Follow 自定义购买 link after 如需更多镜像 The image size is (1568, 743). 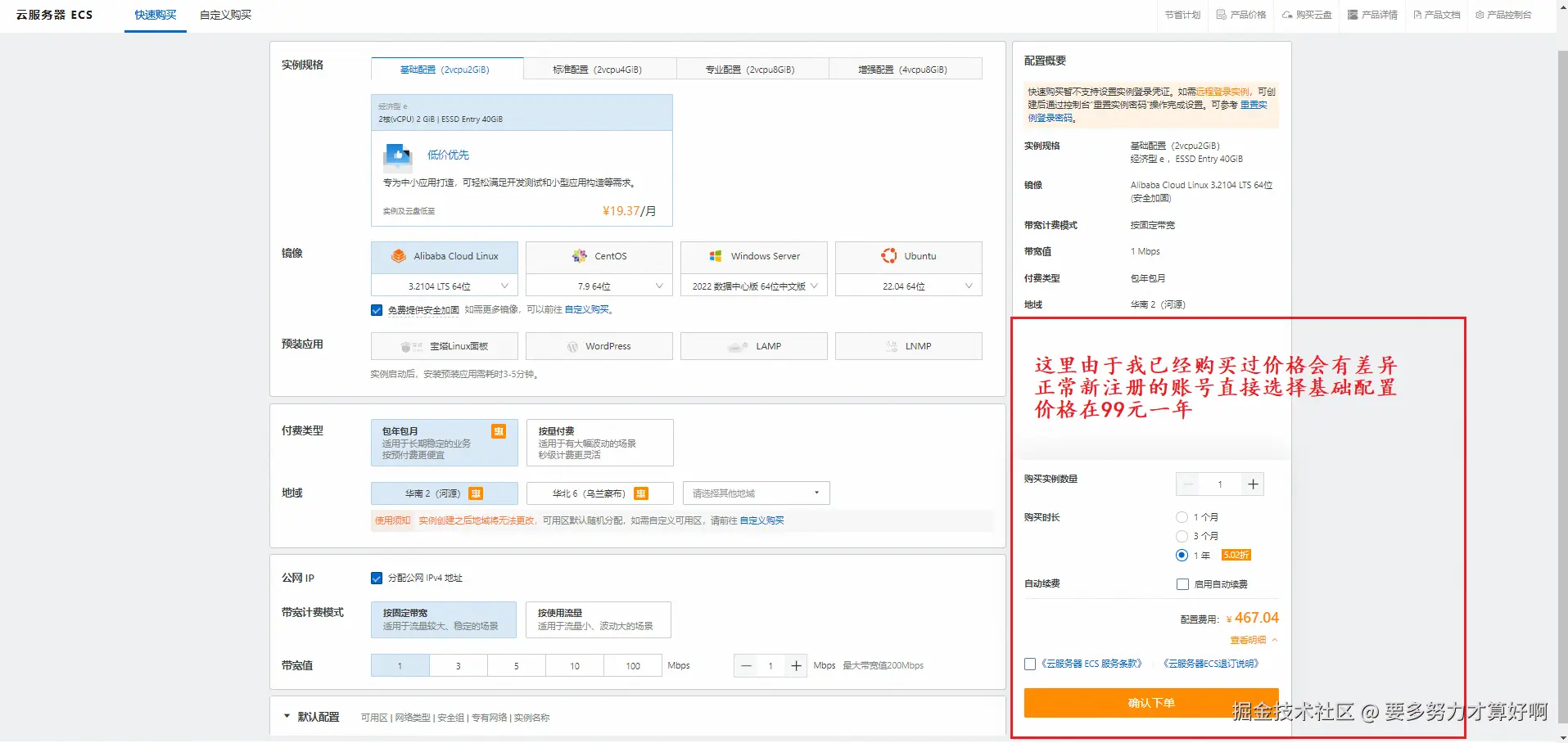pos(587,310)
